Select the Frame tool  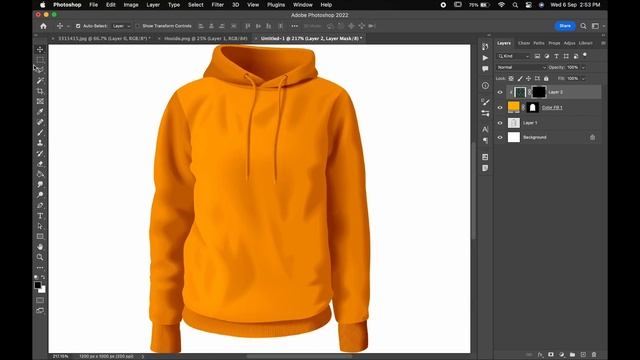pos(40,101)
